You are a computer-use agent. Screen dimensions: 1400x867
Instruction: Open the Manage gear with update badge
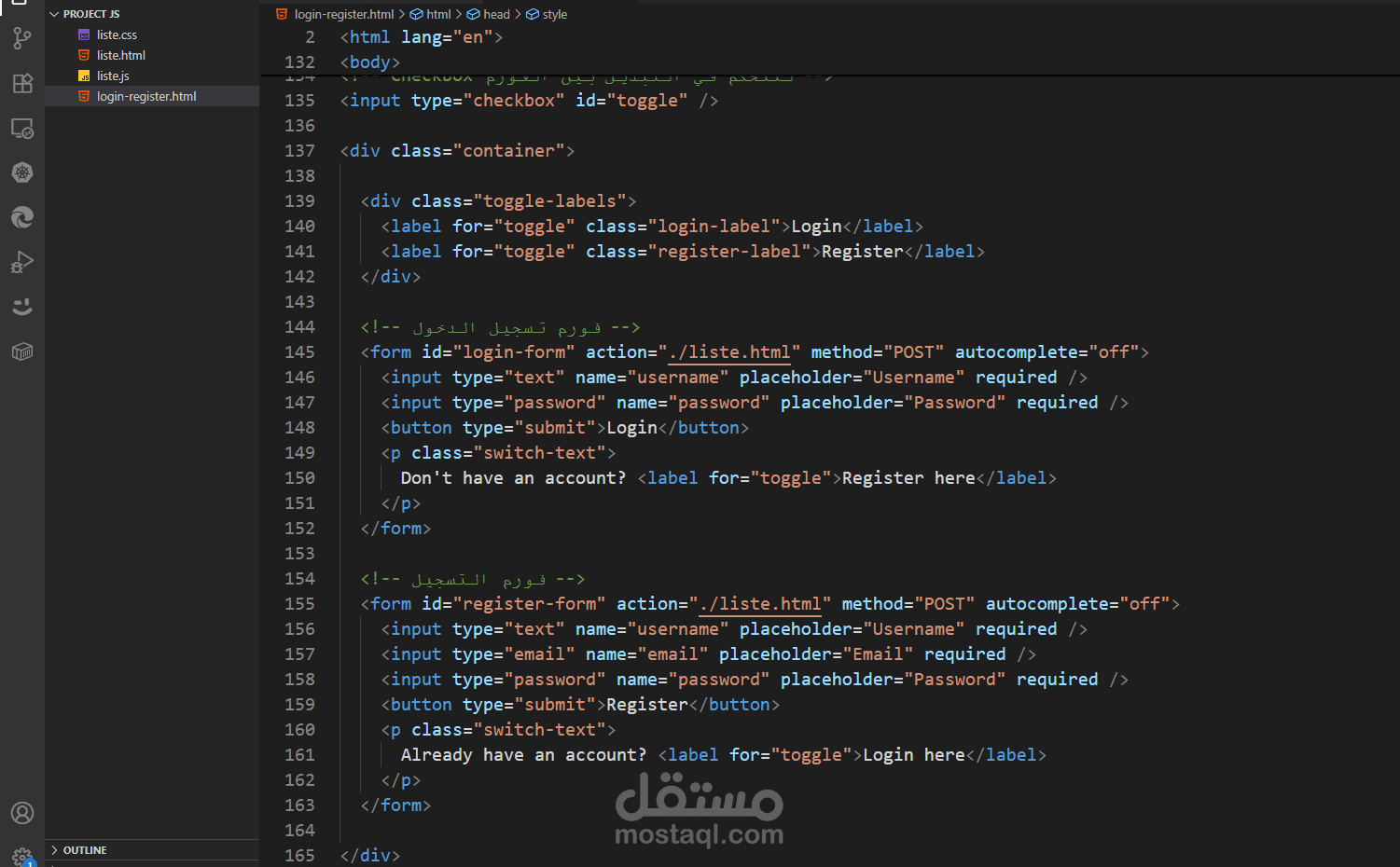pos(22,856)
